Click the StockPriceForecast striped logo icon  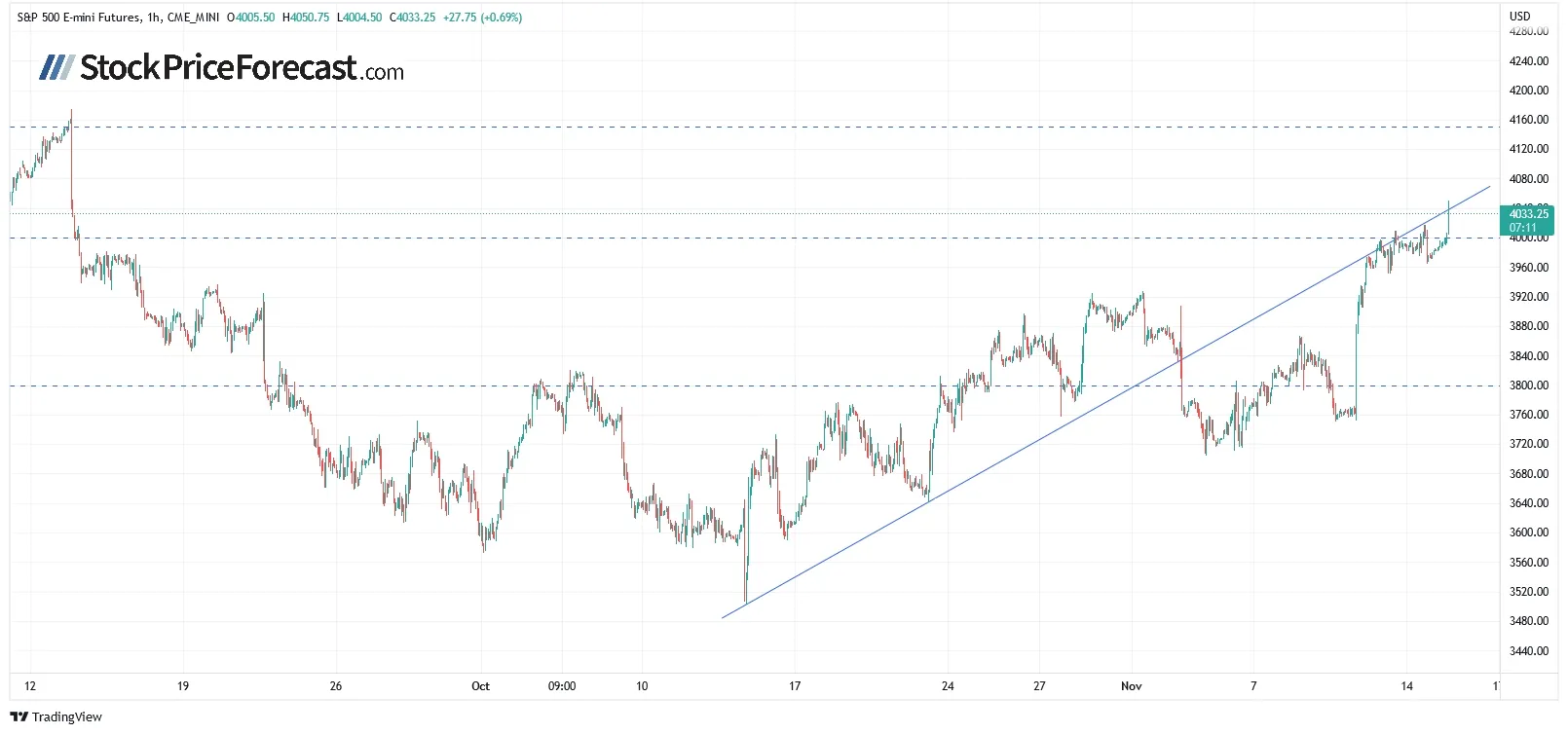pyautogui.click(x=56, y=67)
